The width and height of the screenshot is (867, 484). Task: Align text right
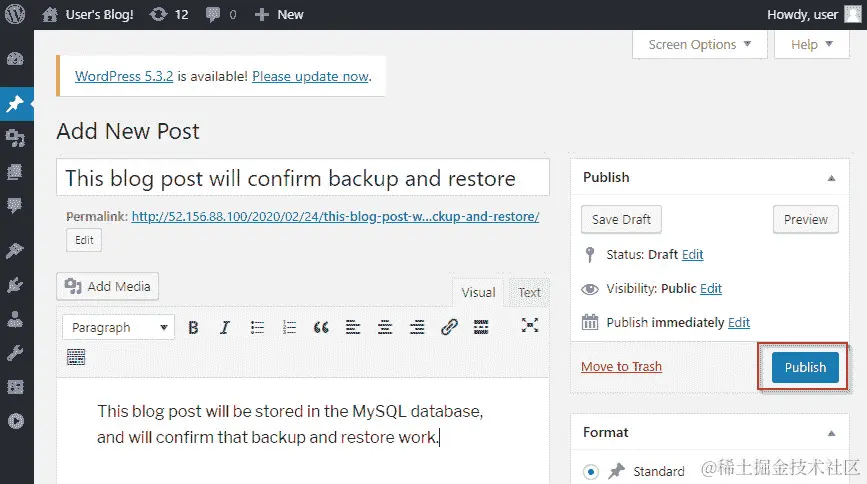(417, 327)
